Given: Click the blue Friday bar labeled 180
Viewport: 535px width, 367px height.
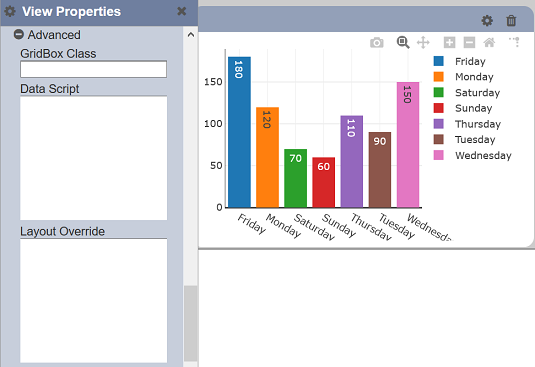Looking at the screenshot, I should (x=239, y=132).
